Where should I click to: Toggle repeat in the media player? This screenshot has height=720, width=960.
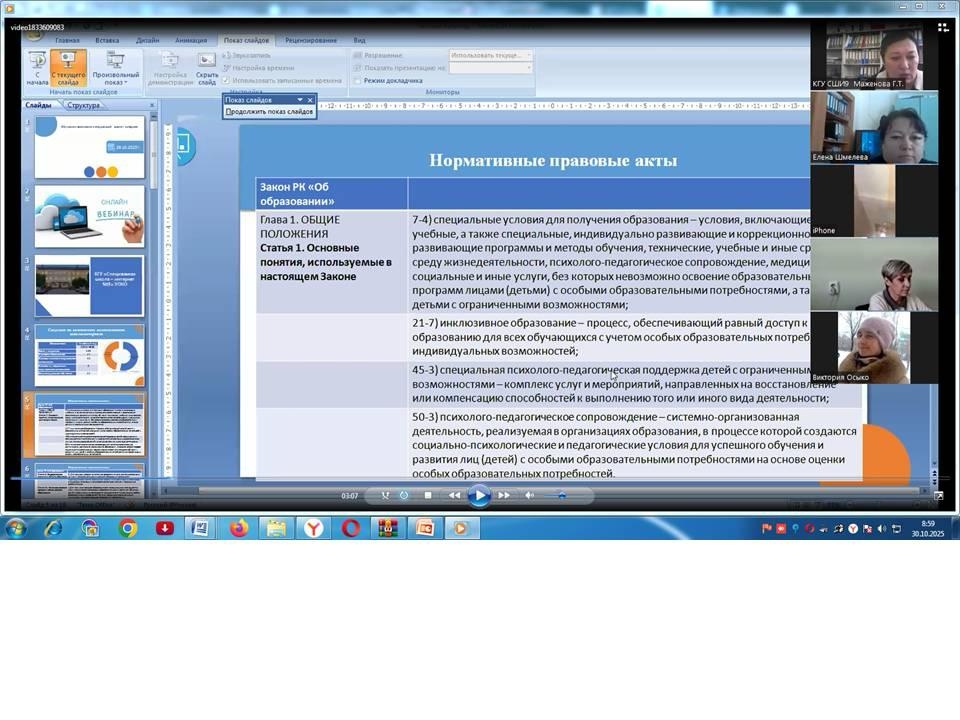(404, 495)
